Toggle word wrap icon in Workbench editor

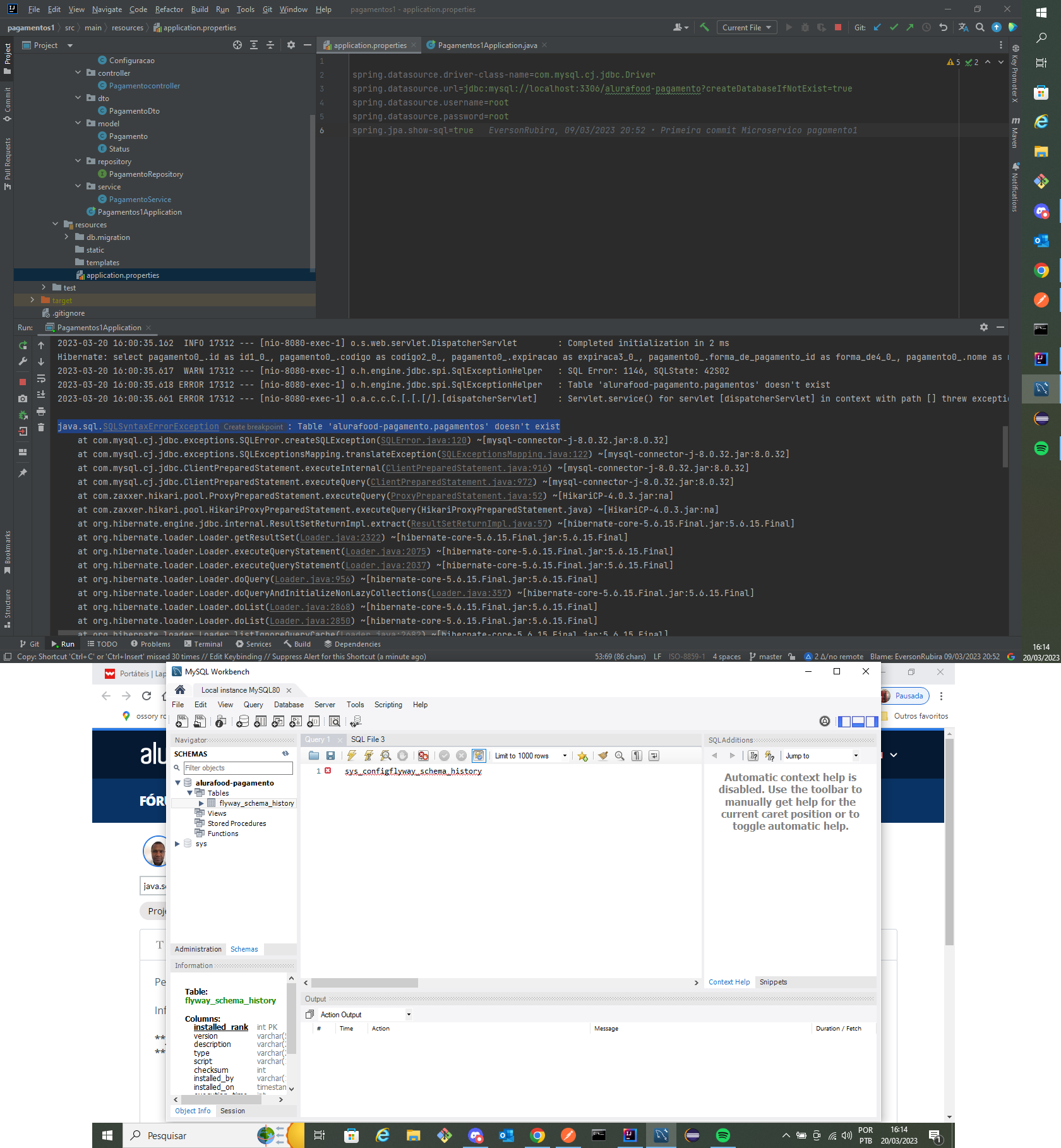point(654,756)
